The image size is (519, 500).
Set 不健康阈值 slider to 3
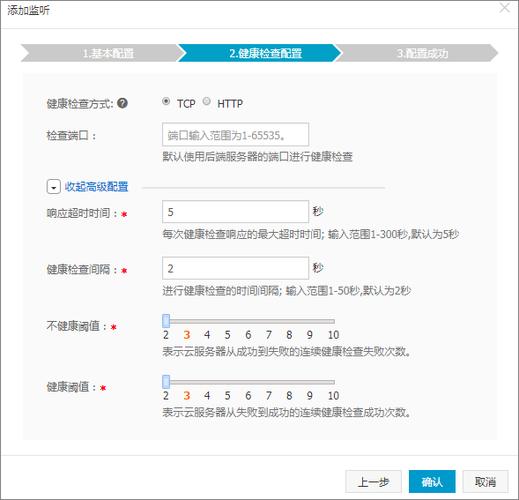(x=187, y=335)
